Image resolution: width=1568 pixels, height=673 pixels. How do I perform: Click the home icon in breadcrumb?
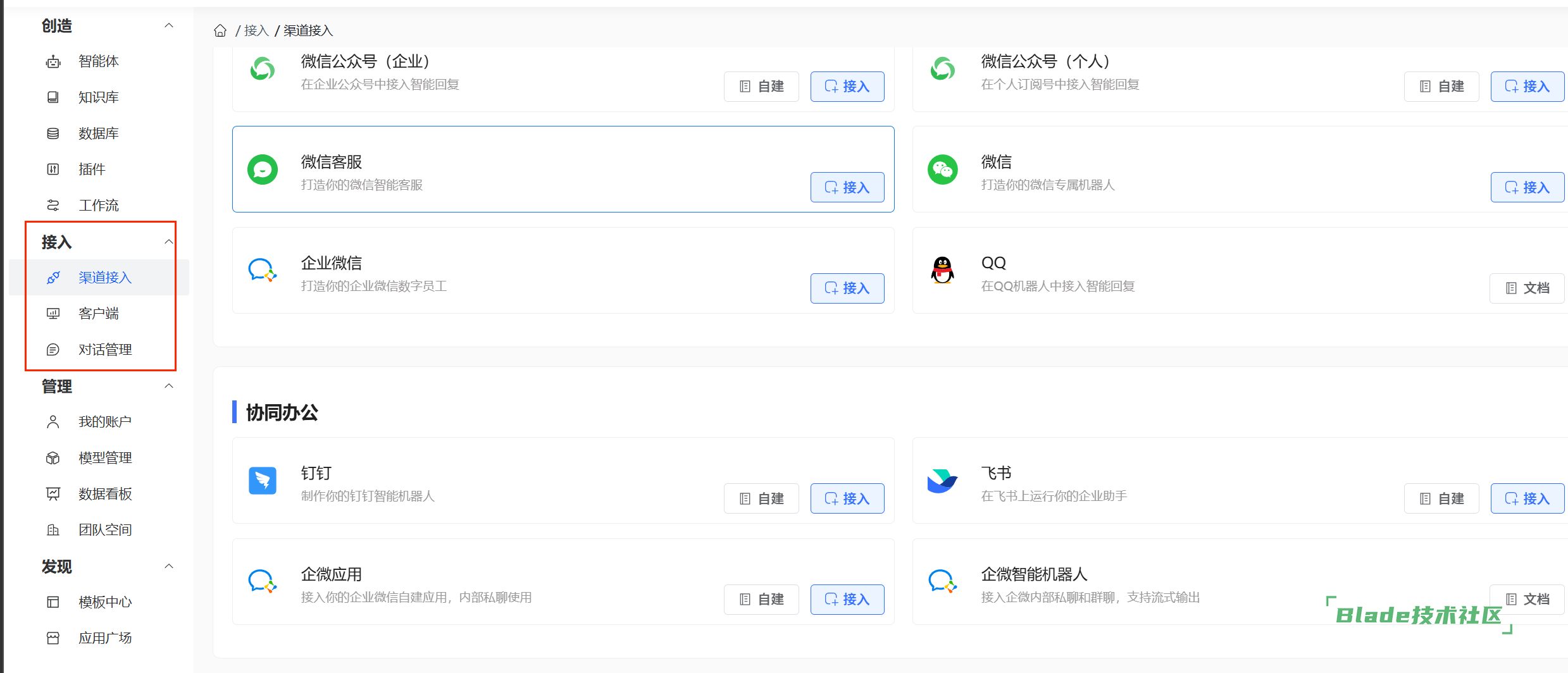[220, 30]
